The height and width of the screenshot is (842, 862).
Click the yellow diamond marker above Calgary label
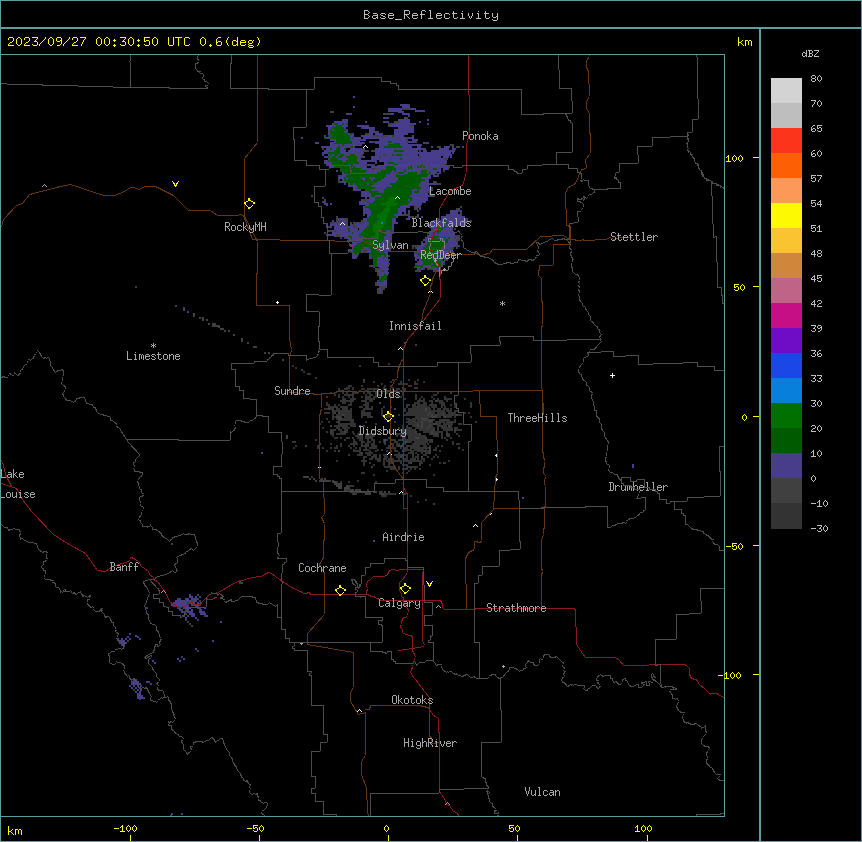tap(405, 589)
